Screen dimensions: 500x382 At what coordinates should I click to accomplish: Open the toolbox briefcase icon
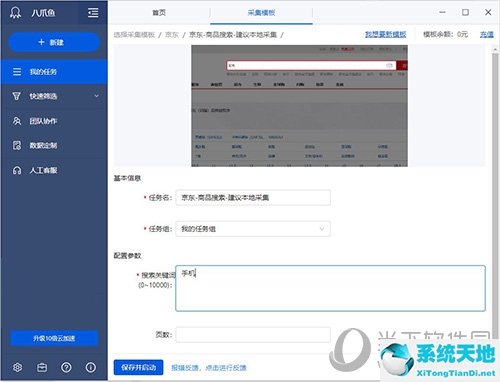pyautogui.click(x=42, y=367)
